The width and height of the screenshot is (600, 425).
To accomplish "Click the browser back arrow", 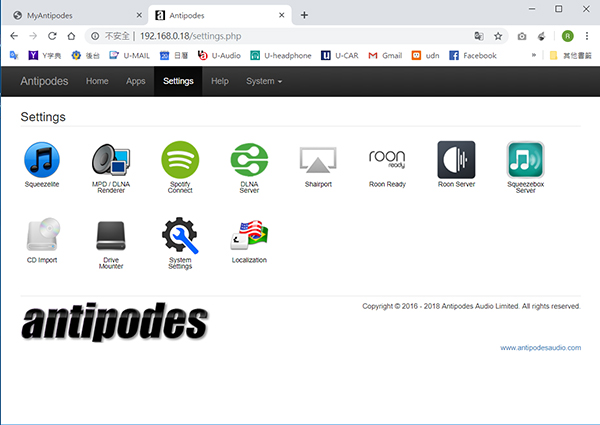I will tap(14, 36).
